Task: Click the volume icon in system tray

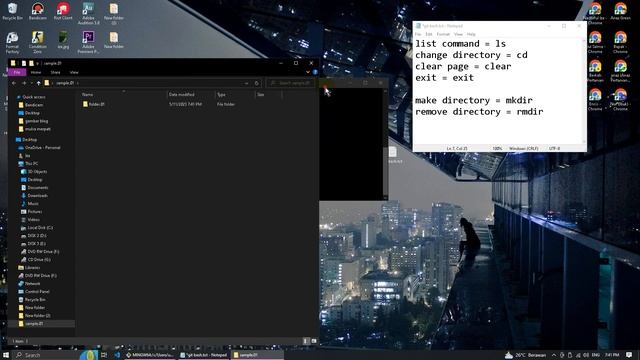Action: (x=586, y=355)
